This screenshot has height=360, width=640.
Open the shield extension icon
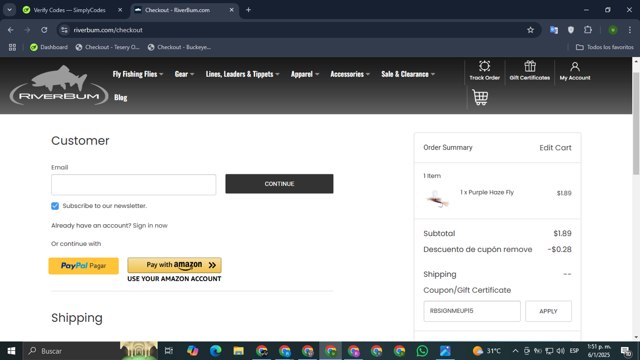point(571,30)
